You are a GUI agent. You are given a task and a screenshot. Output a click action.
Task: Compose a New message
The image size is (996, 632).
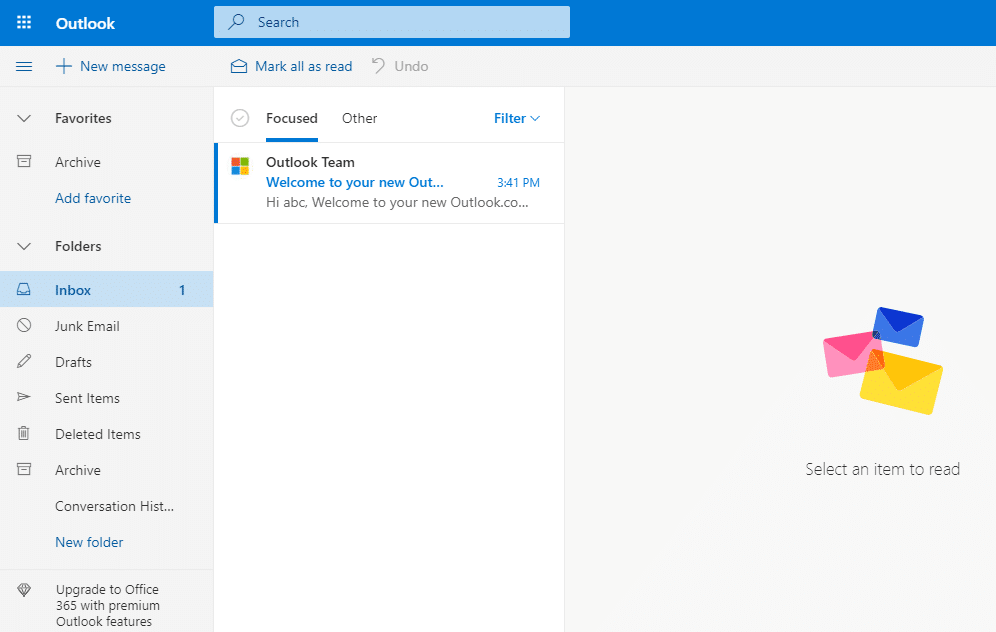pyautogui.click(x=111, y=66)
